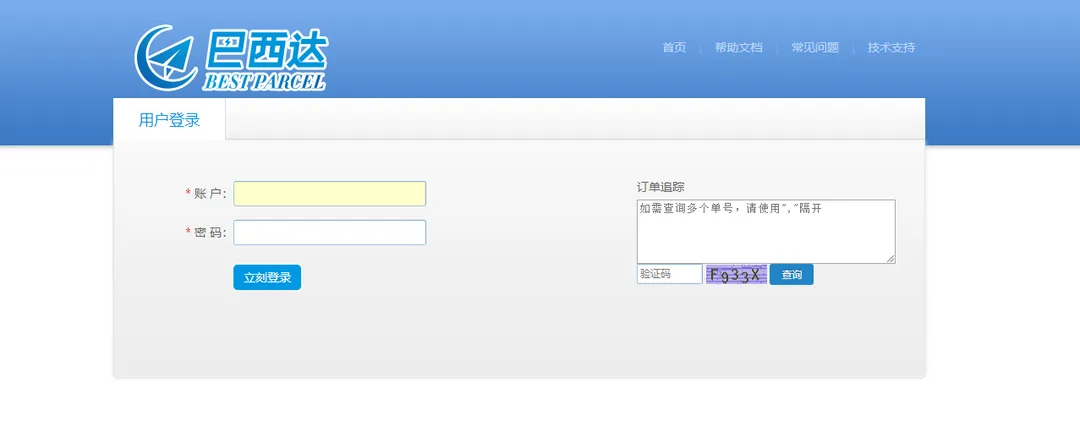The width and height of the screenshot is (1080, 438).
Task: Click the 订单追踪 heading text
Action: click(x=661, y=187)
